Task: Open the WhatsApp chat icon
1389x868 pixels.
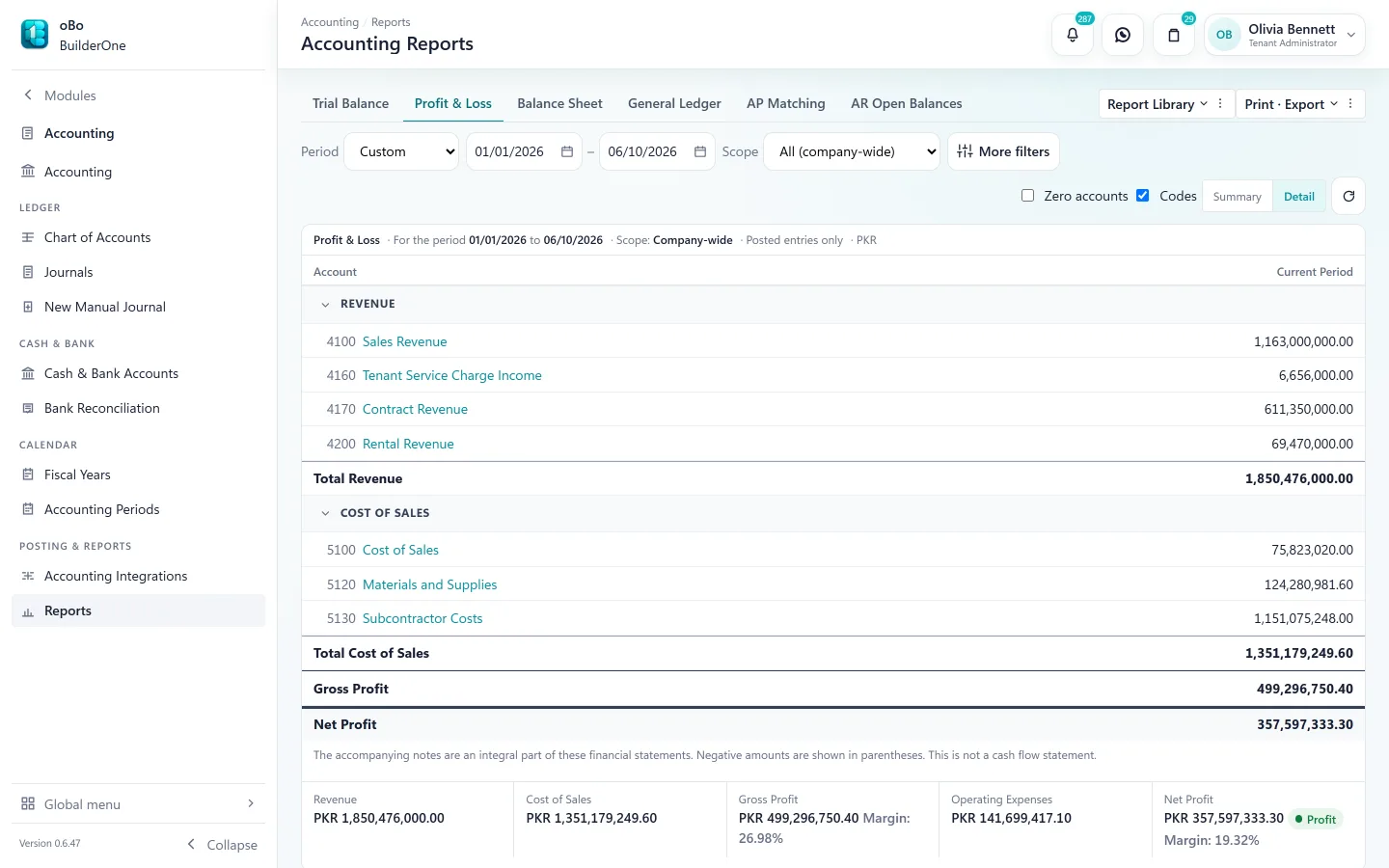Action: pos(1123,35)
